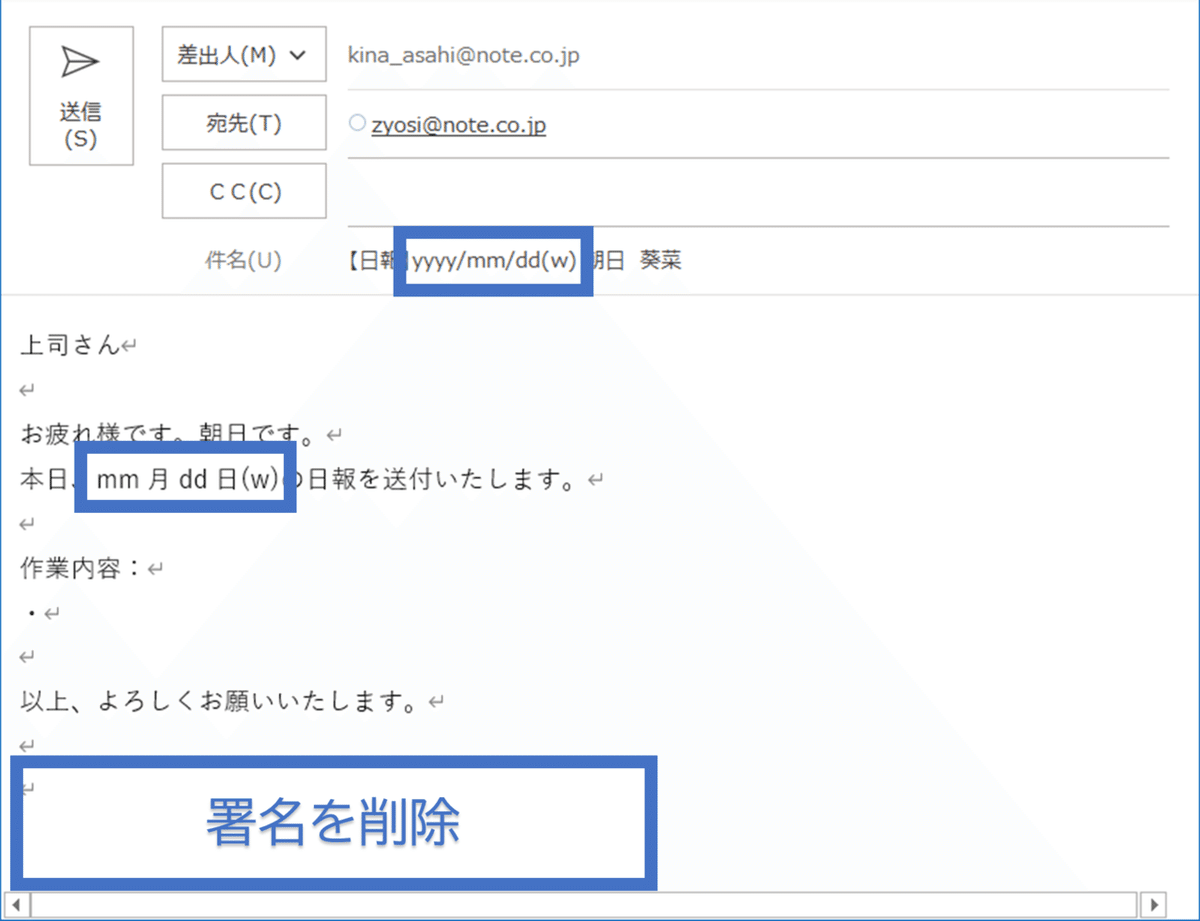1200x921 pixels.
Task: Click the bullet line under 作業内容
Action: click(32, 612)
